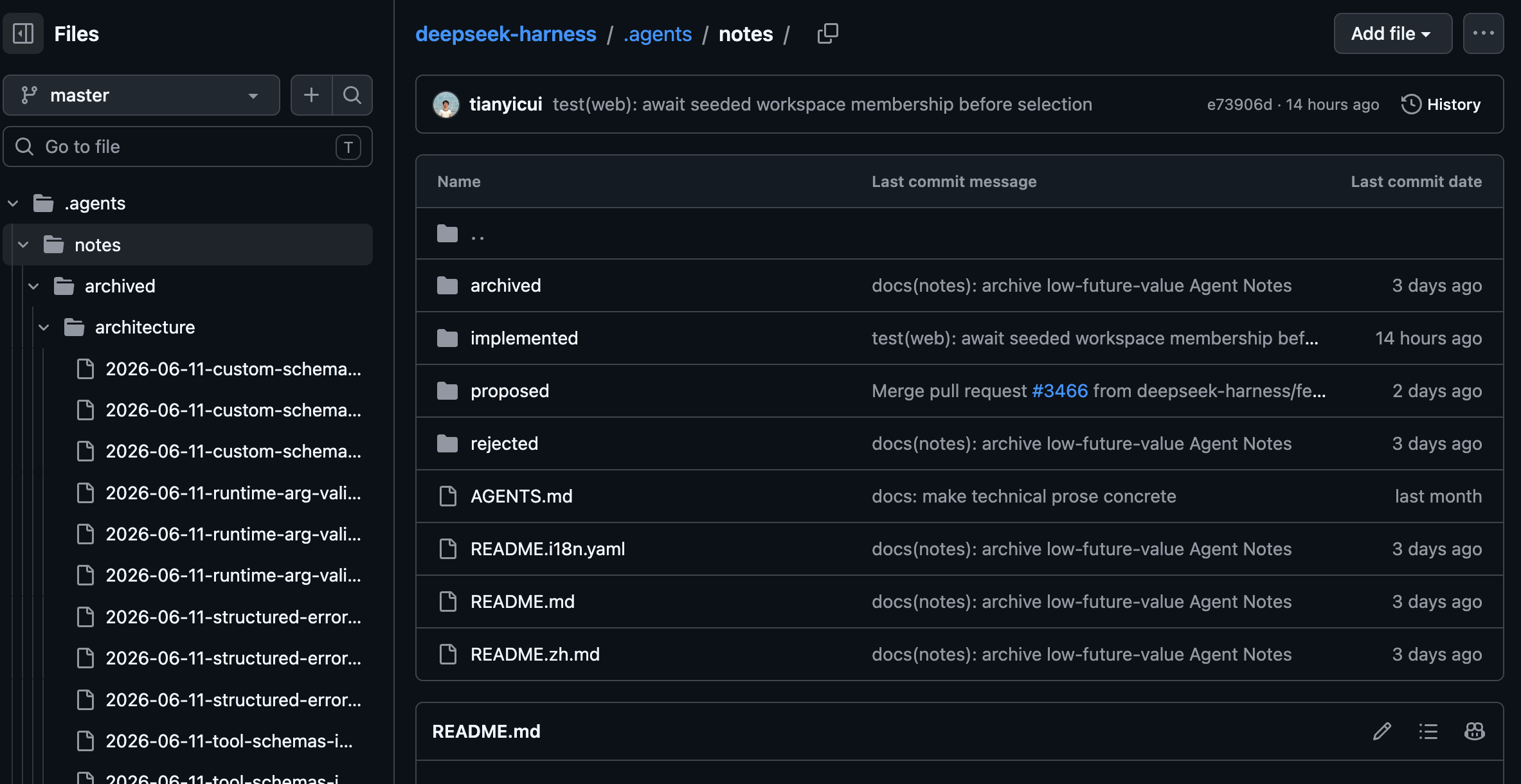Edit README.md with the pencil icon
This screenshot has height=784, width=1521.
click(1382, 731)
